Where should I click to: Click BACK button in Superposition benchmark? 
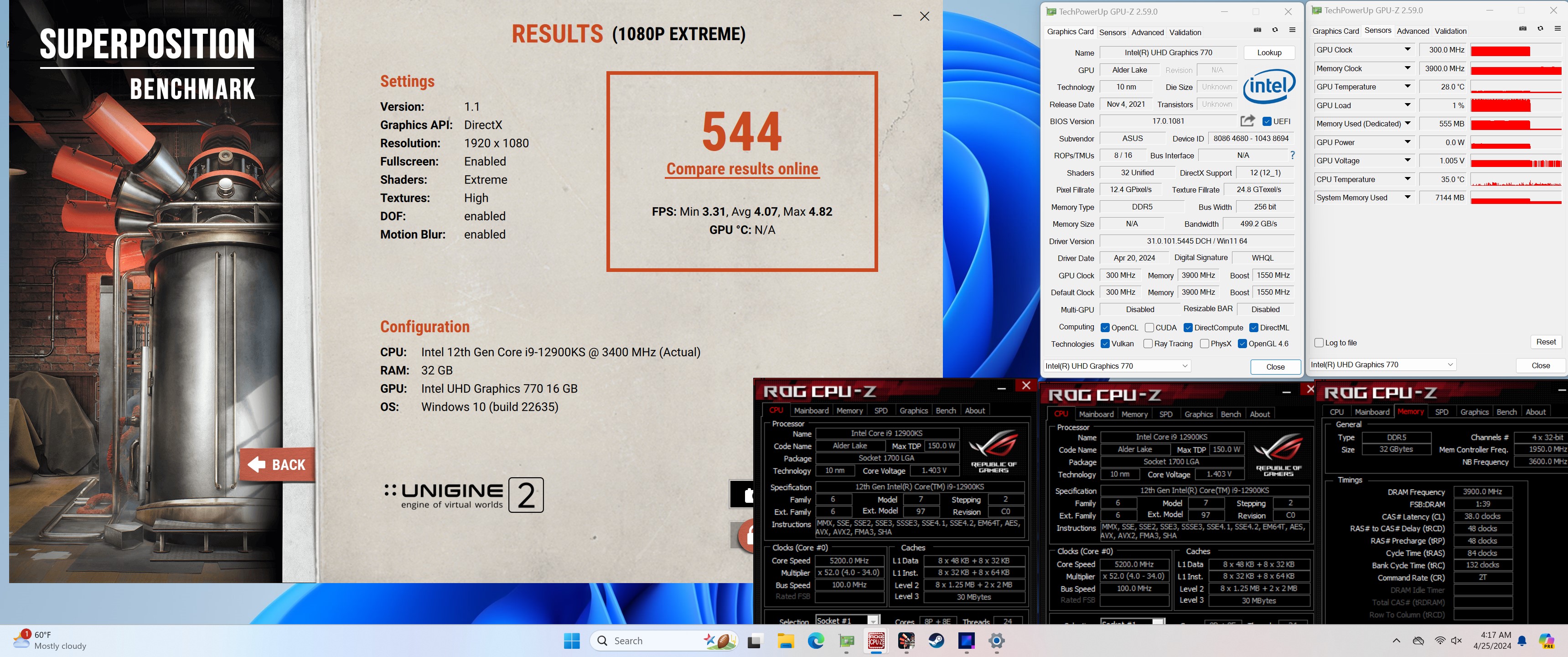(277, 464)
